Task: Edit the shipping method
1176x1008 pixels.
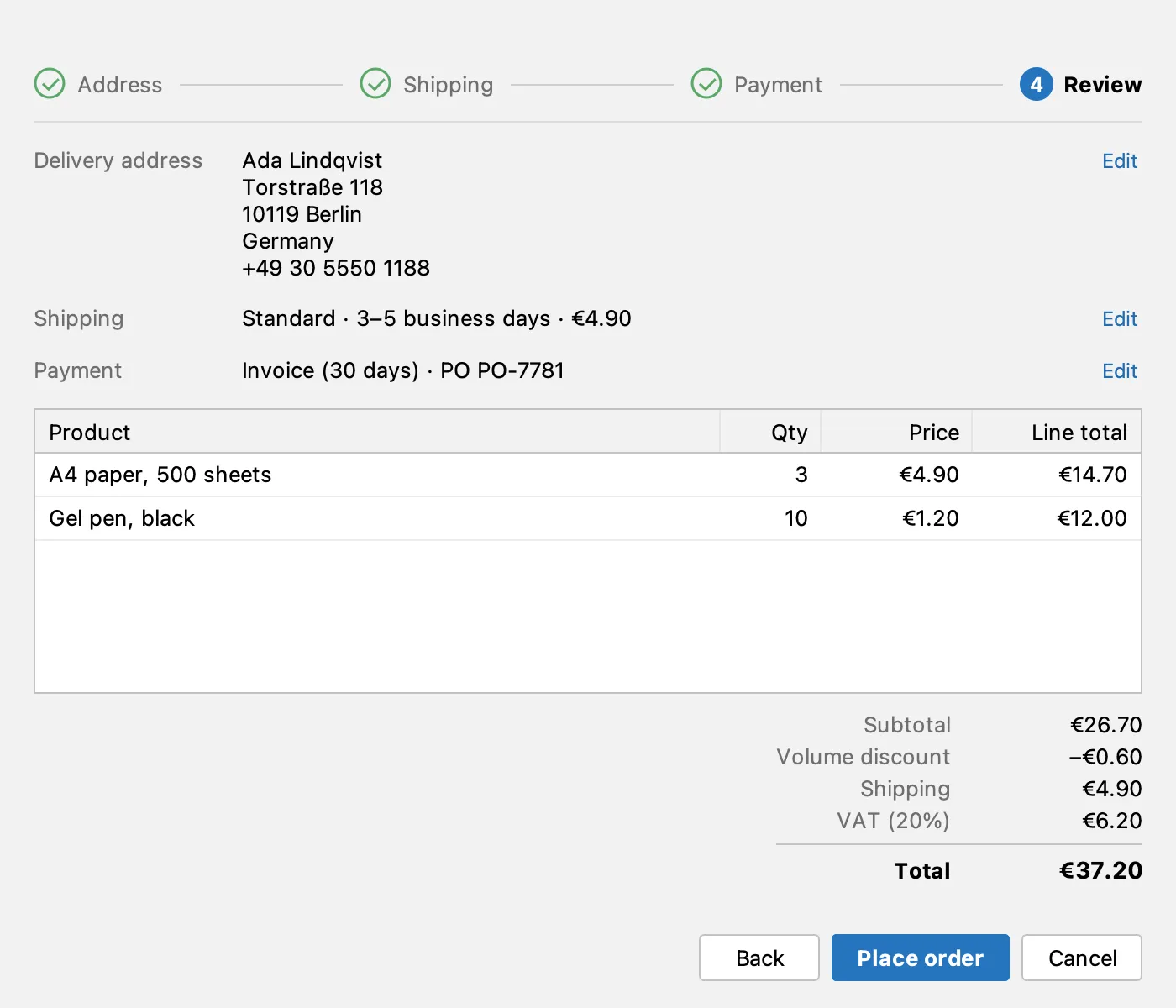Action: click(x=1120, y=318)
